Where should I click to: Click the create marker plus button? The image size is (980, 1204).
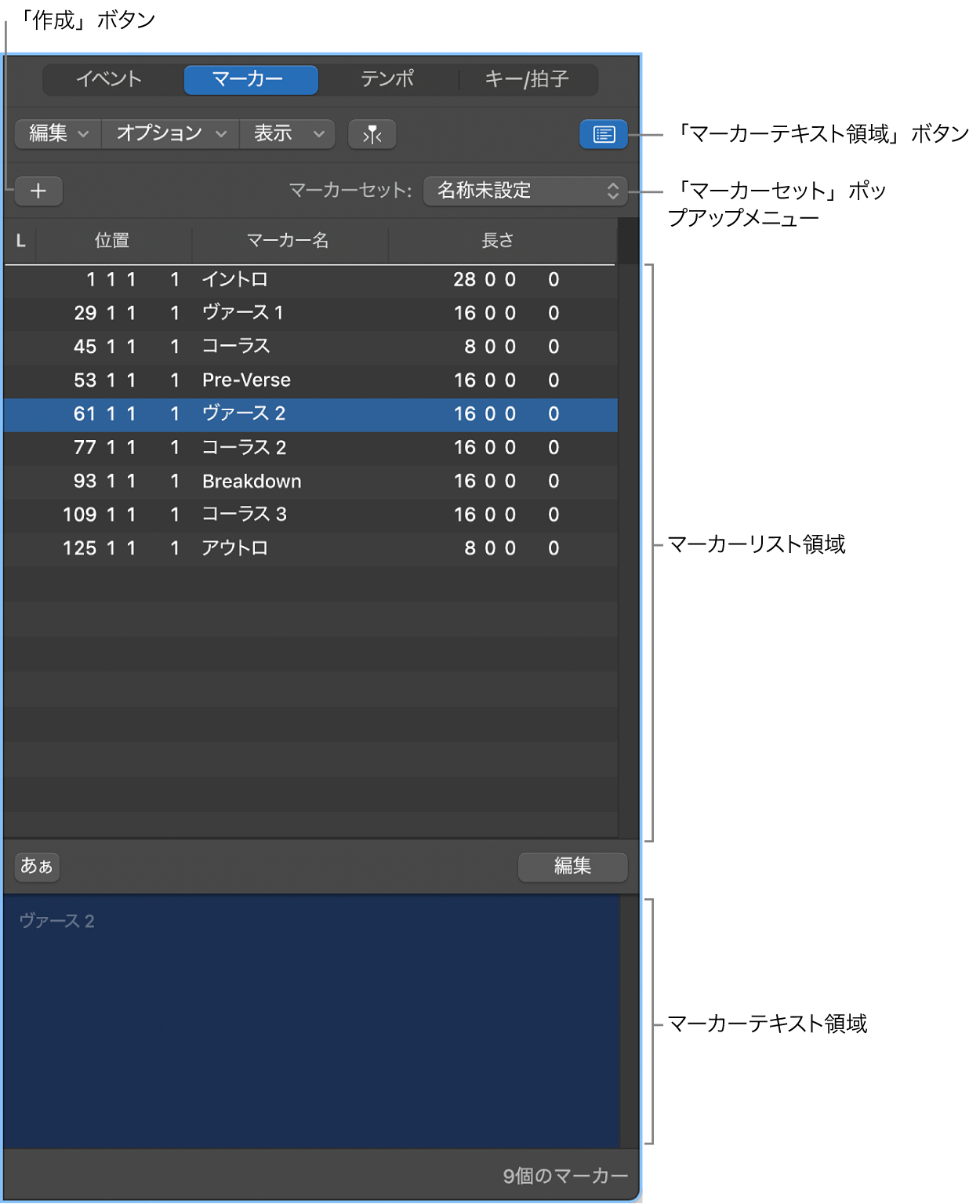click(38, 191)
